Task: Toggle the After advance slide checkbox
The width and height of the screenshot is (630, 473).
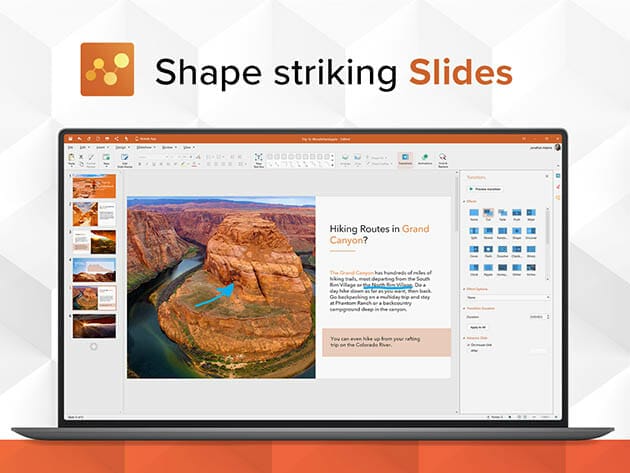Action: point(468,351)
